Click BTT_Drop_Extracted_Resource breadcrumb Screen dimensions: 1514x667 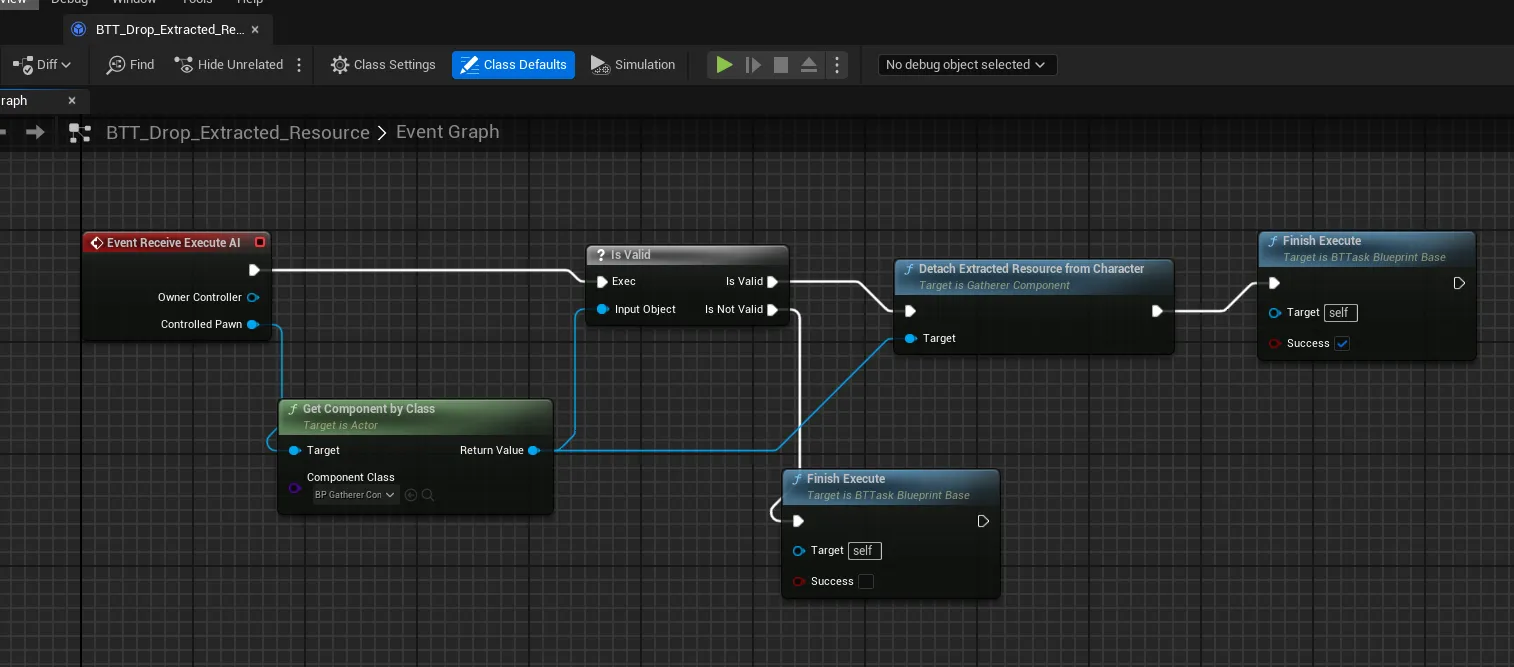[238, 133]
